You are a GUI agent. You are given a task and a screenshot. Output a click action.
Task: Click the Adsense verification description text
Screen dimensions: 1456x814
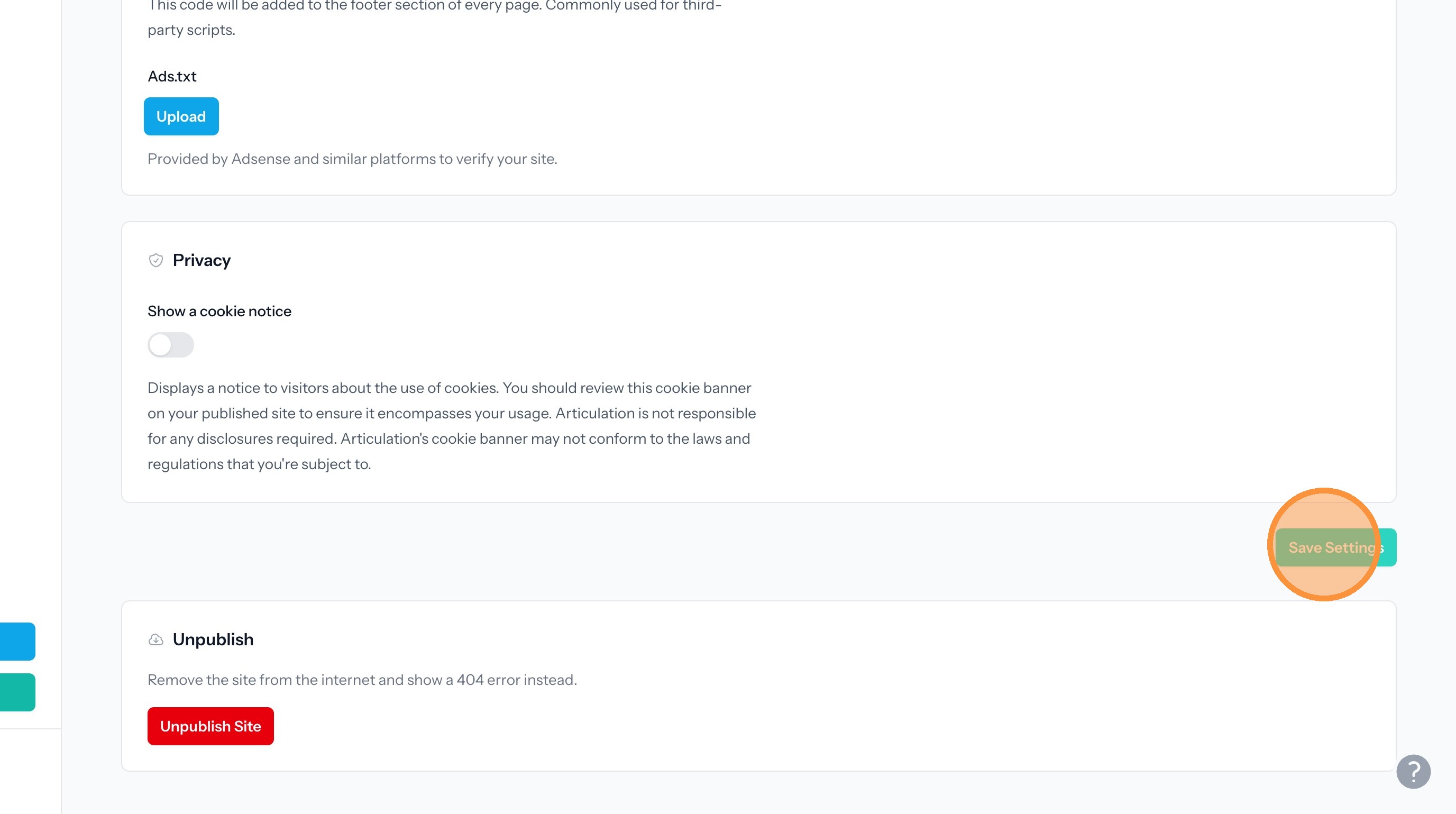click(352, 159)
